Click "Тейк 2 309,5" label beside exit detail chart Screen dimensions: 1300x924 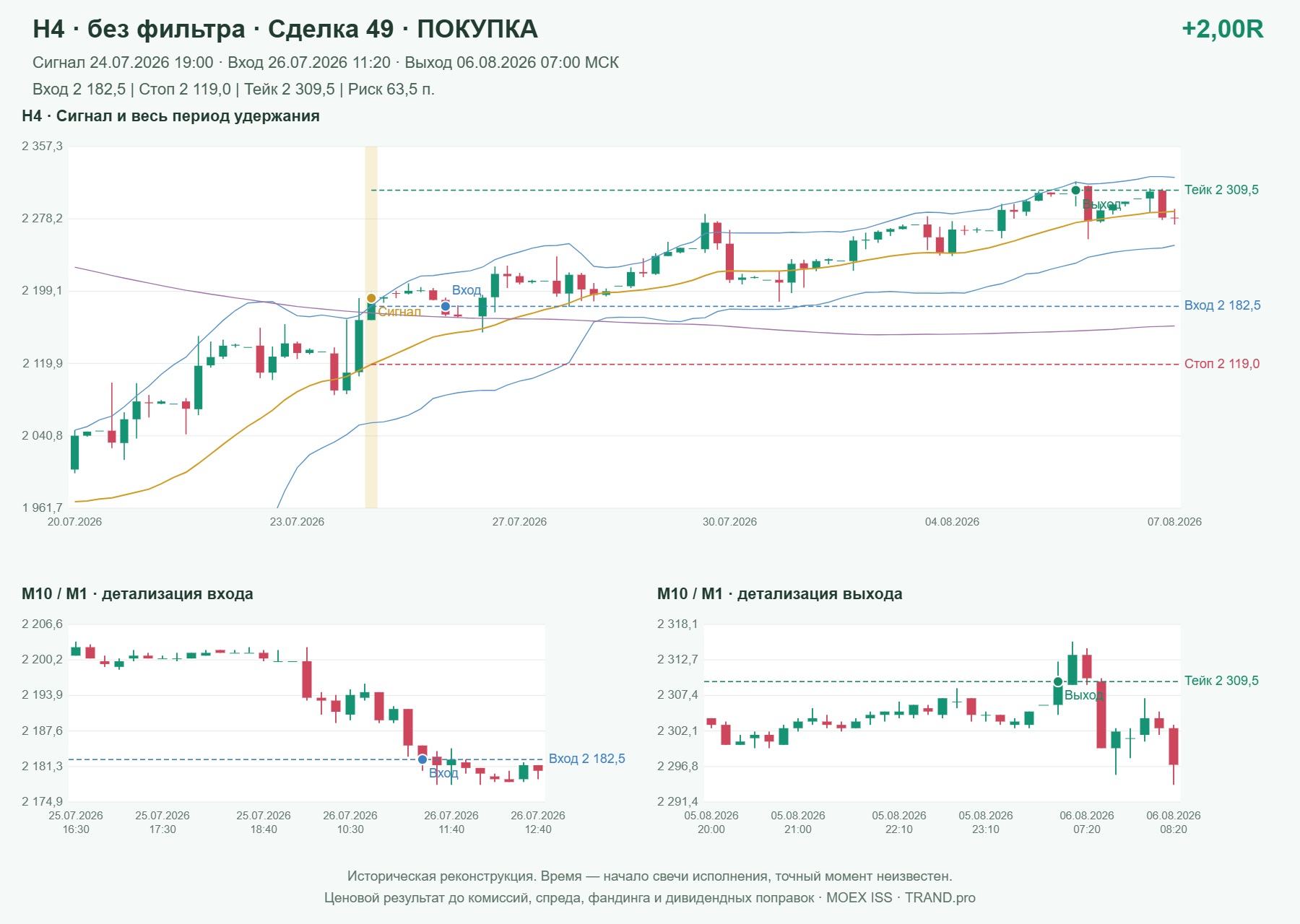click(1221, 681)
